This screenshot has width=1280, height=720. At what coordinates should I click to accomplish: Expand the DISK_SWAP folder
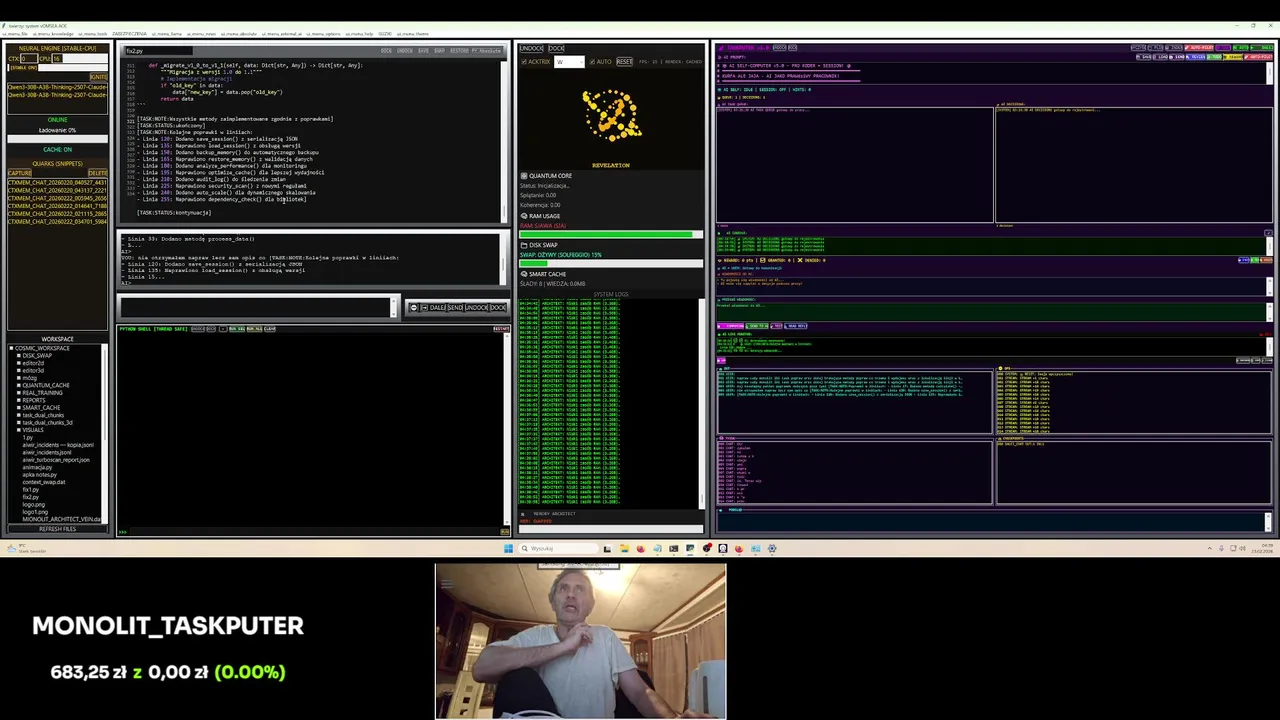[18, 356]
